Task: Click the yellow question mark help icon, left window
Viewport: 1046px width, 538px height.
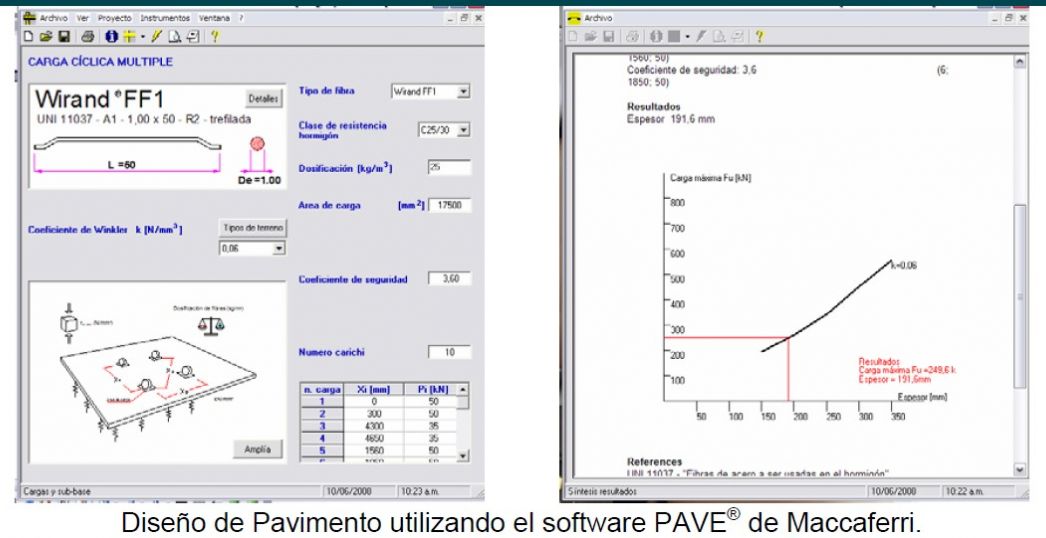Action: point(215,37)
